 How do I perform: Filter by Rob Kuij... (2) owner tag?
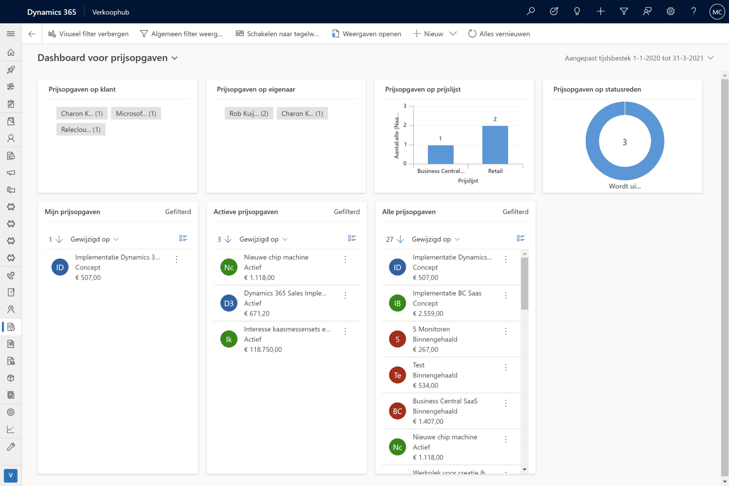tap(249, 113)
